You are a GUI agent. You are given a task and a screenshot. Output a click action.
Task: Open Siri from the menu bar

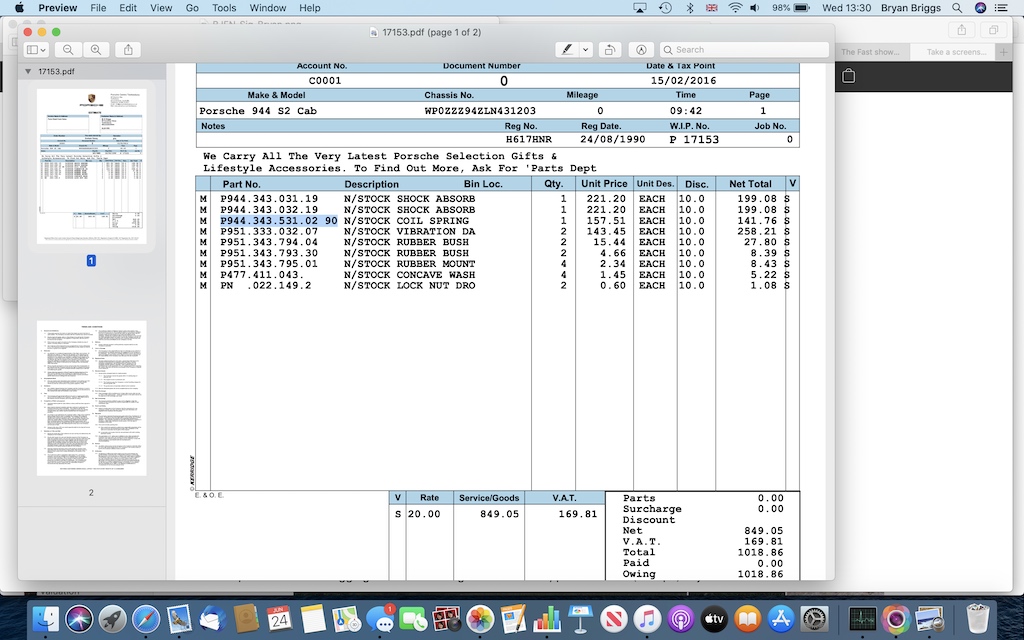980,8
